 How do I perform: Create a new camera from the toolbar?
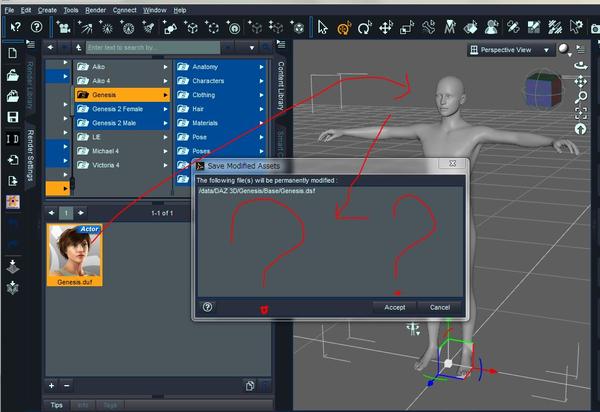64,27
